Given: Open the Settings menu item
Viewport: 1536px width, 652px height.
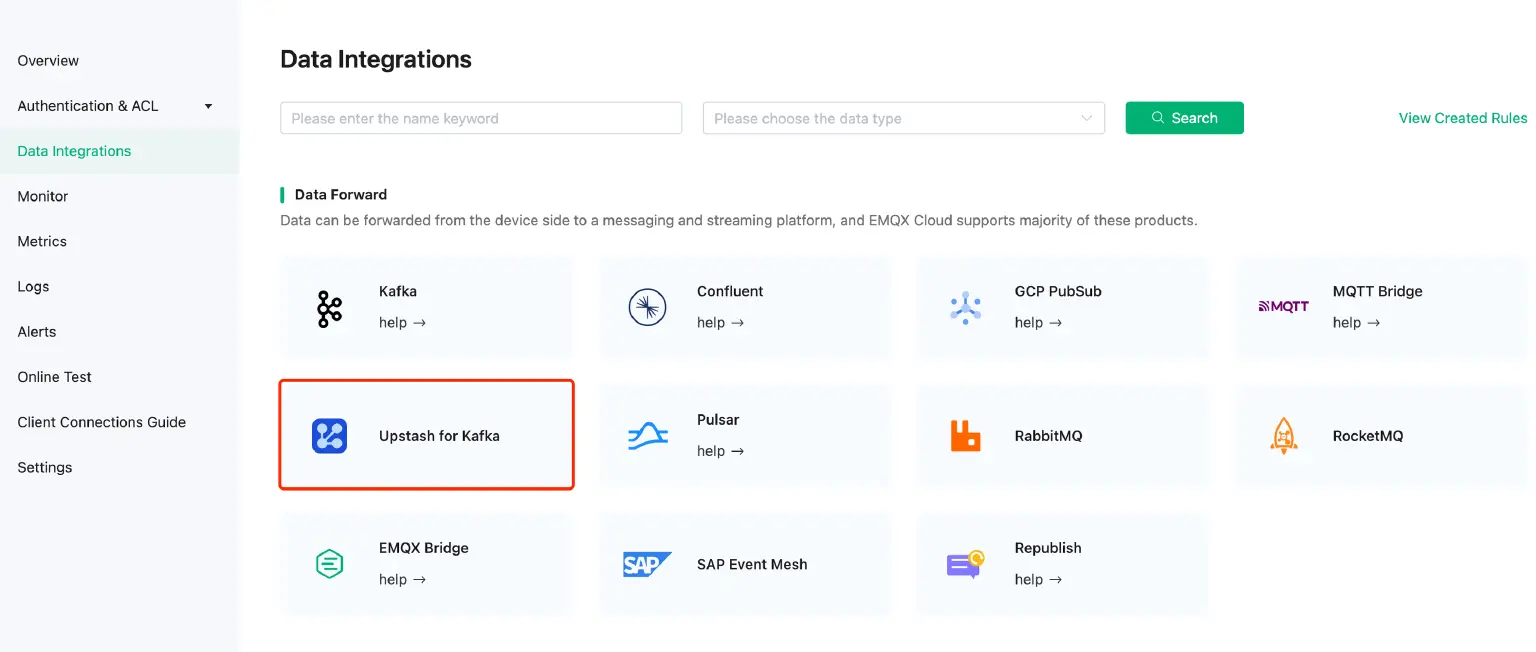Looking at the screenshot, I should click(x=44, y=467).
